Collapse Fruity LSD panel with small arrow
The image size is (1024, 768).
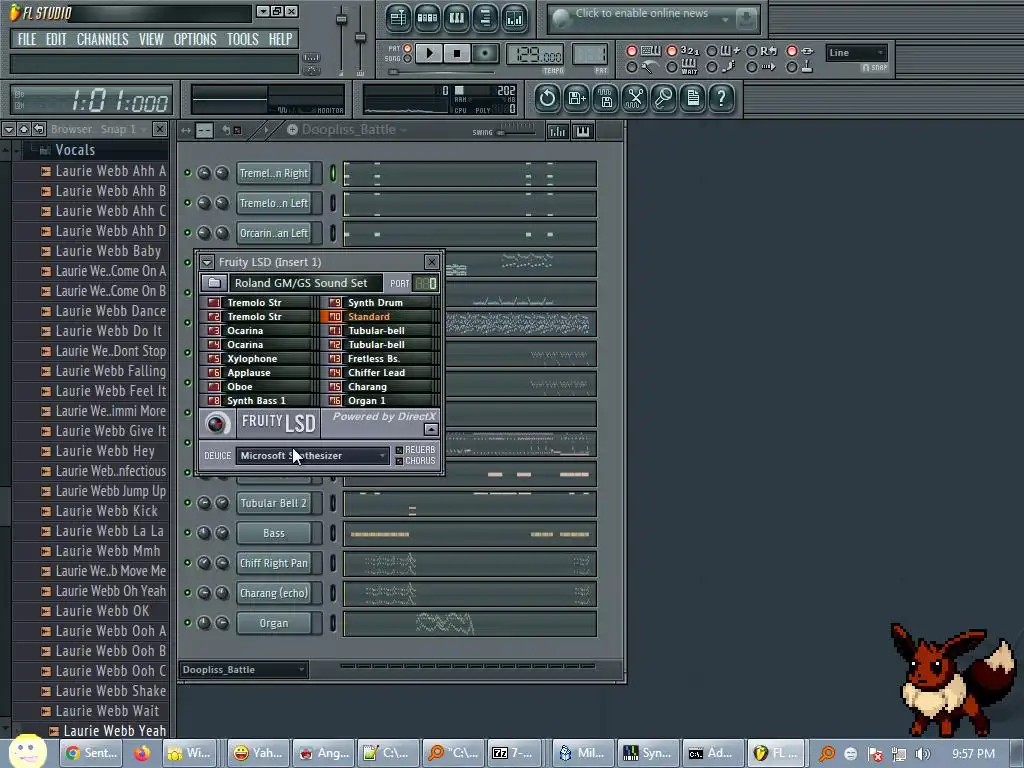point(431,429)
